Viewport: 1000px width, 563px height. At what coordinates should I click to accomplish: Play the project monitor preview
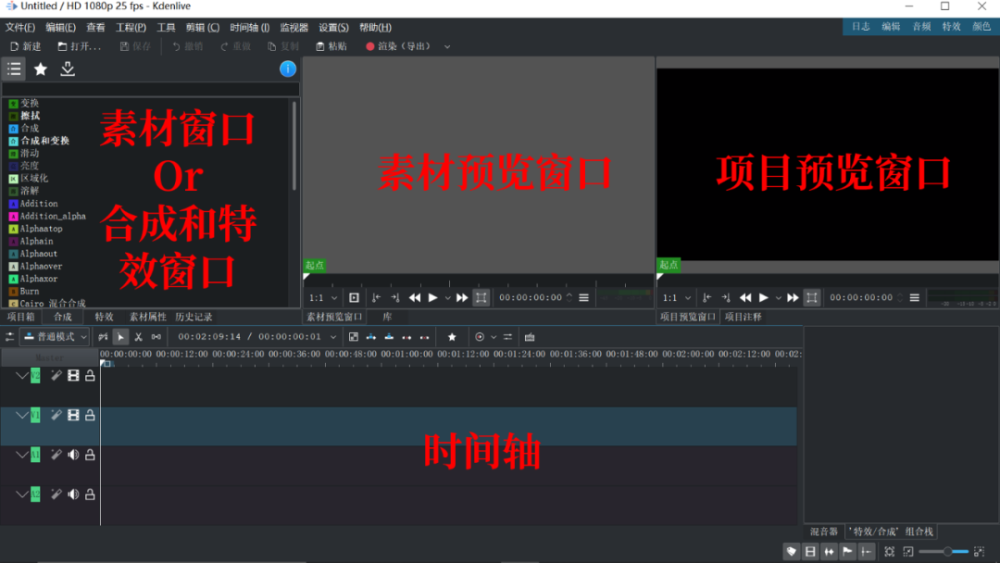763,298
